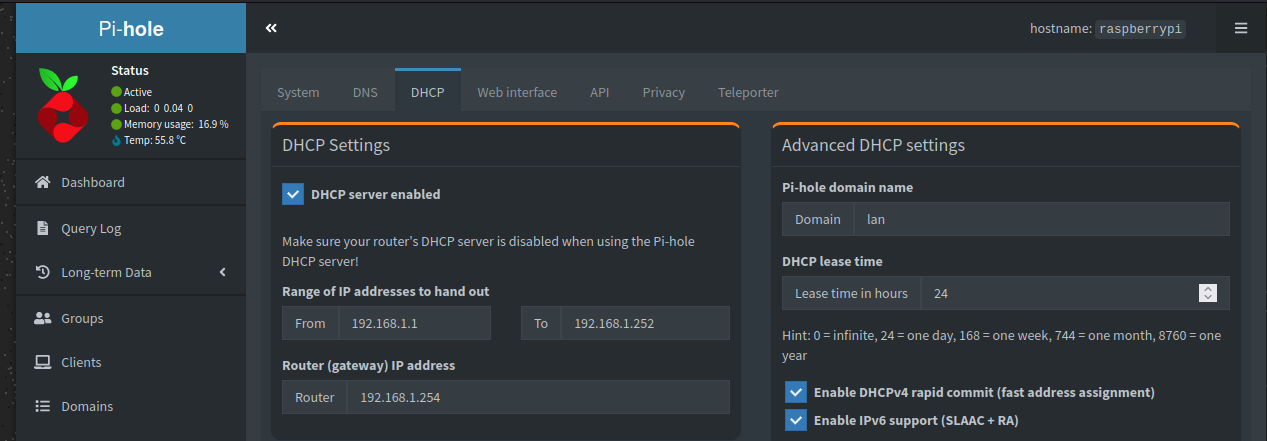Select the DHCP tab
Image resolution: width=1267 pixels, height=441 pixels.
[428, 91]
